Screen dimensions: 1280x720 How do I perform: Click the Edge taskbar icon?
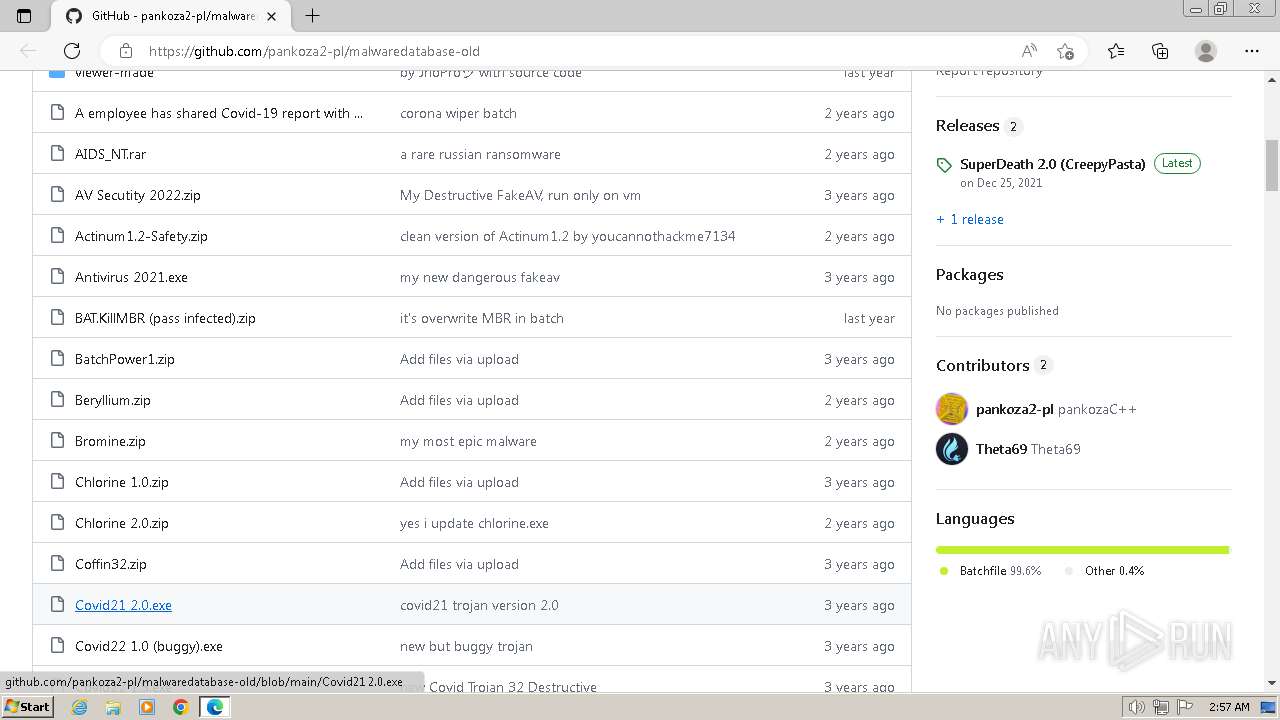click(x=214, y=707)
